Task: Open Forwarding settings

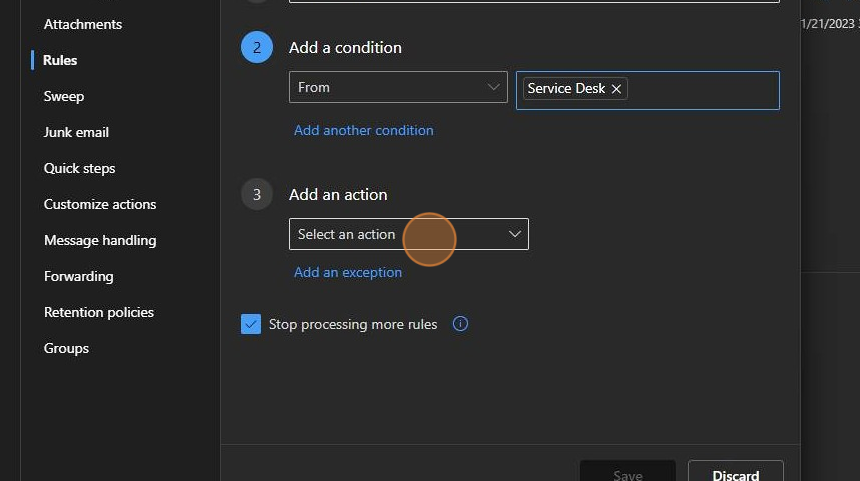Action: (78, 276)
